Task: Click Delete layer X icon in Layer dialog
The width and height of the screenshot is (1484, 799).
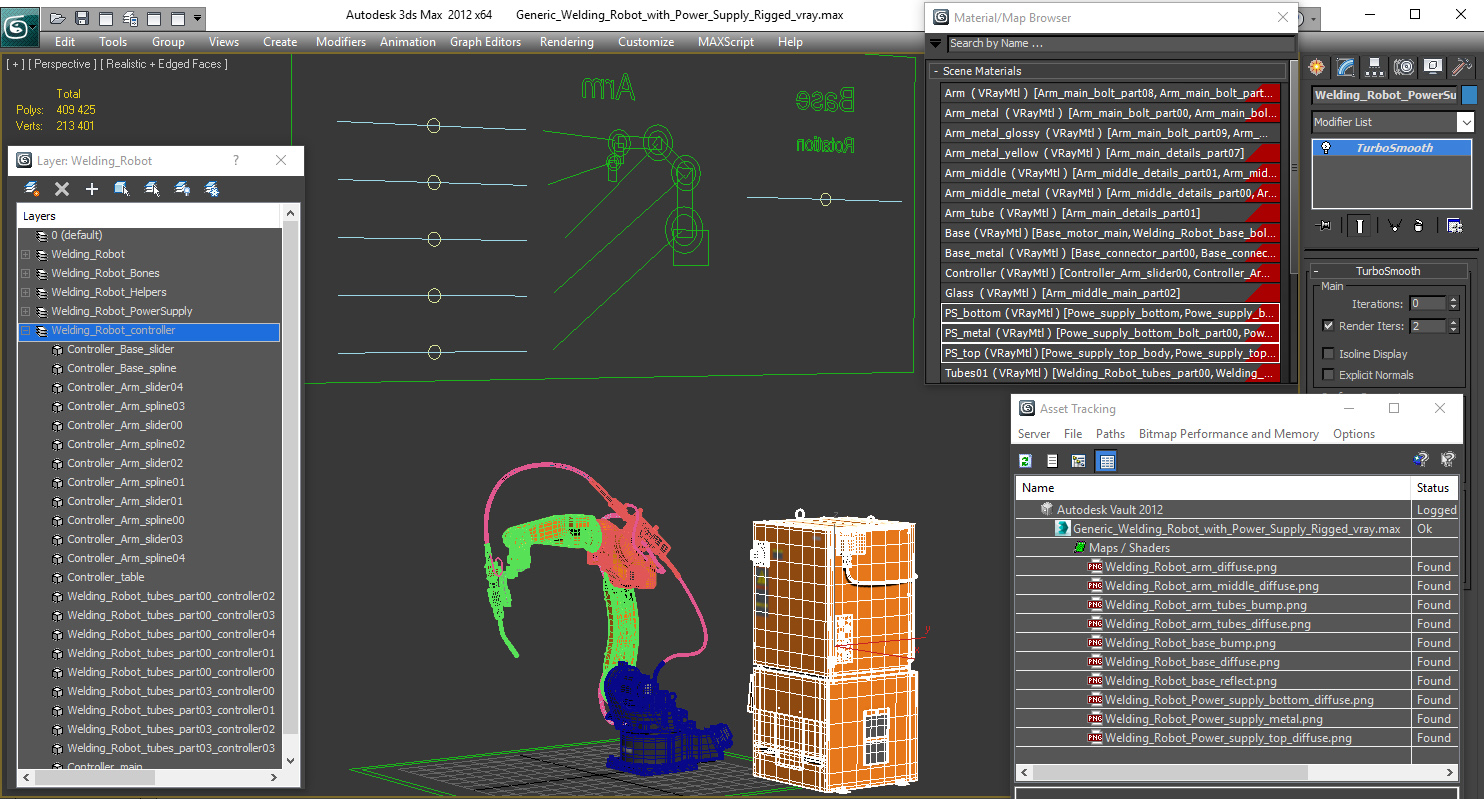Action: tap(62, 188)
